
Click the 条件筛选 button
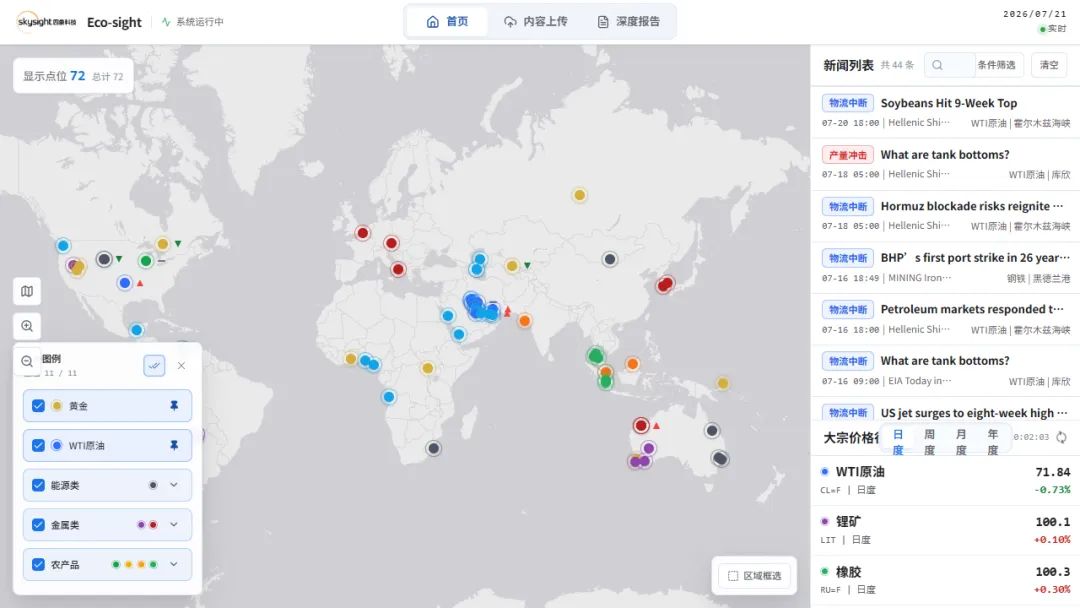tap(996, 65)
